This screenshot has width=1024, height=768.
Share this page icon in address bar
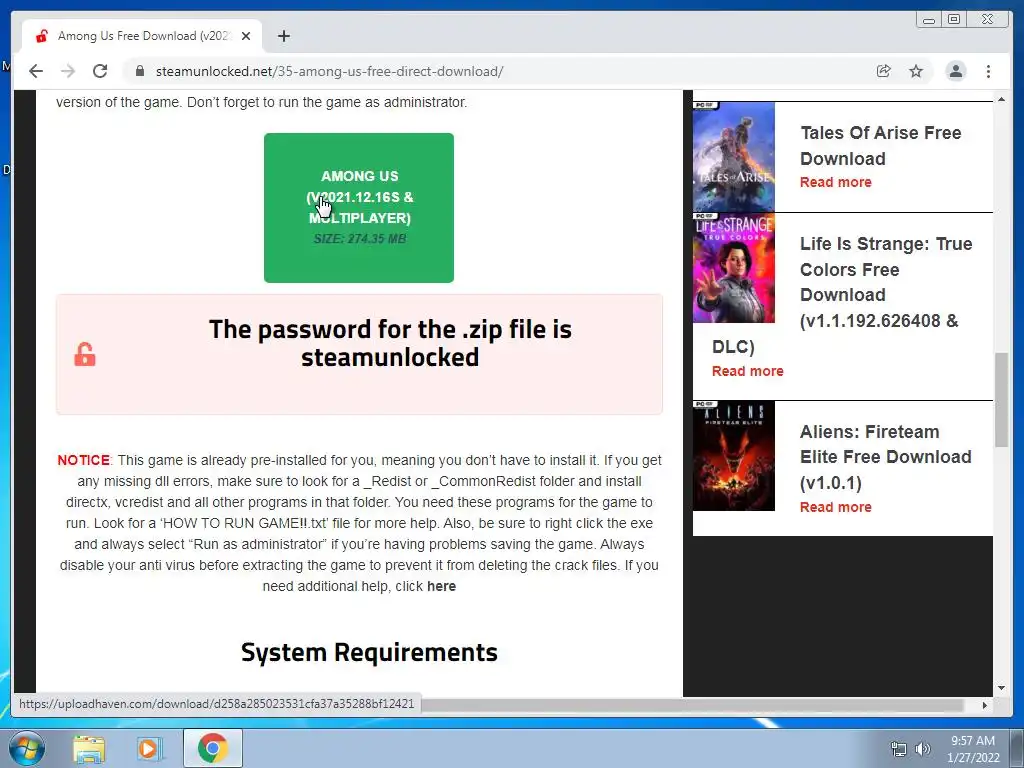tap(884, 71)
